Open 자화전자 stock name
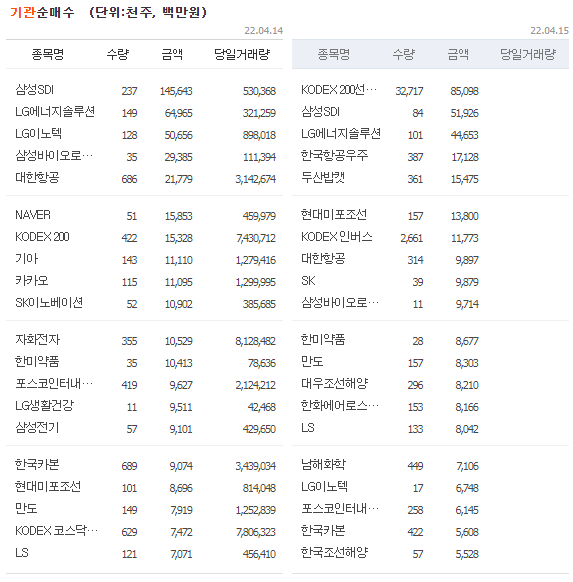This screenshot has height=582, width=573. 37,340
